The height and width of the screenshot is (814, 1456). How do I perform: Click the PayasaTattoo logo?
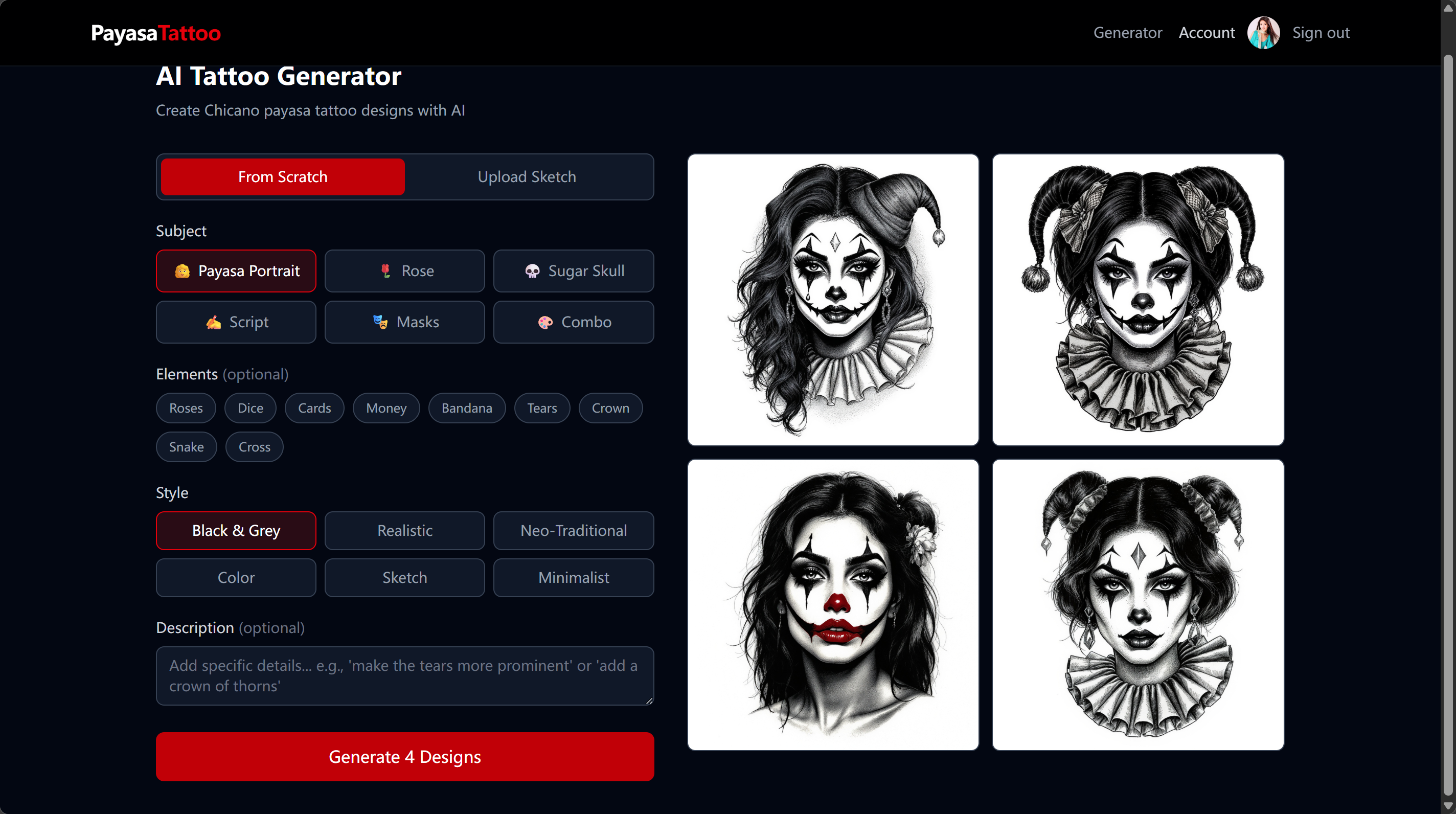pos(156,33)
